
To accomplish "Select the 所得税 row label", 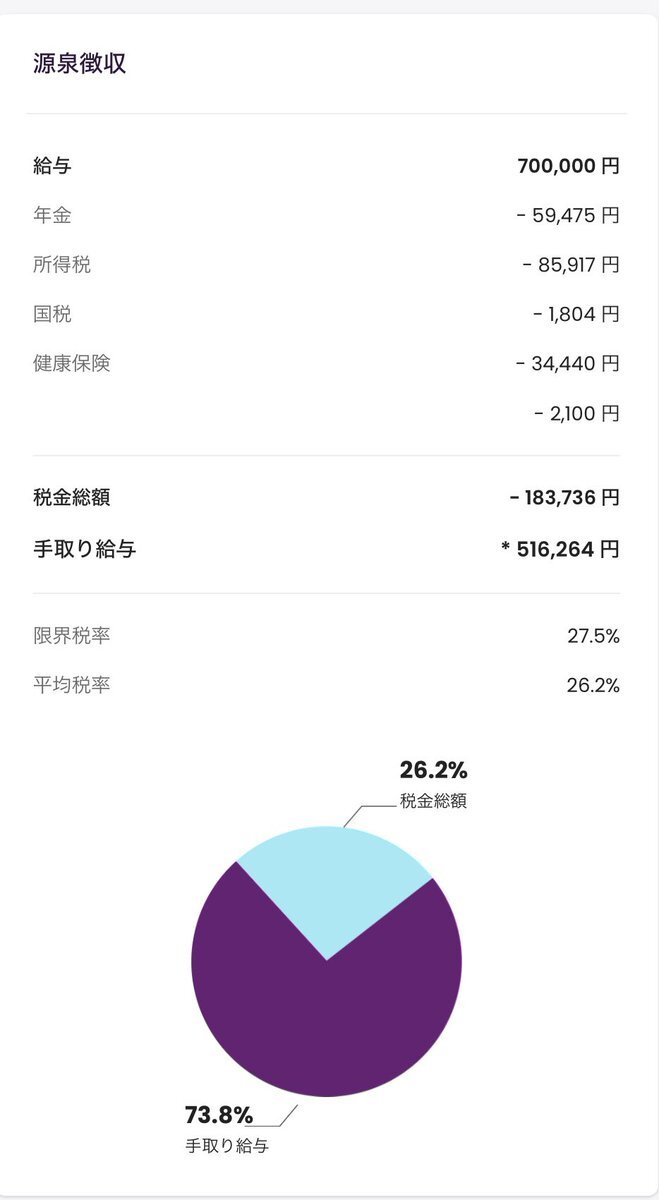I will (x=62, y=264).
